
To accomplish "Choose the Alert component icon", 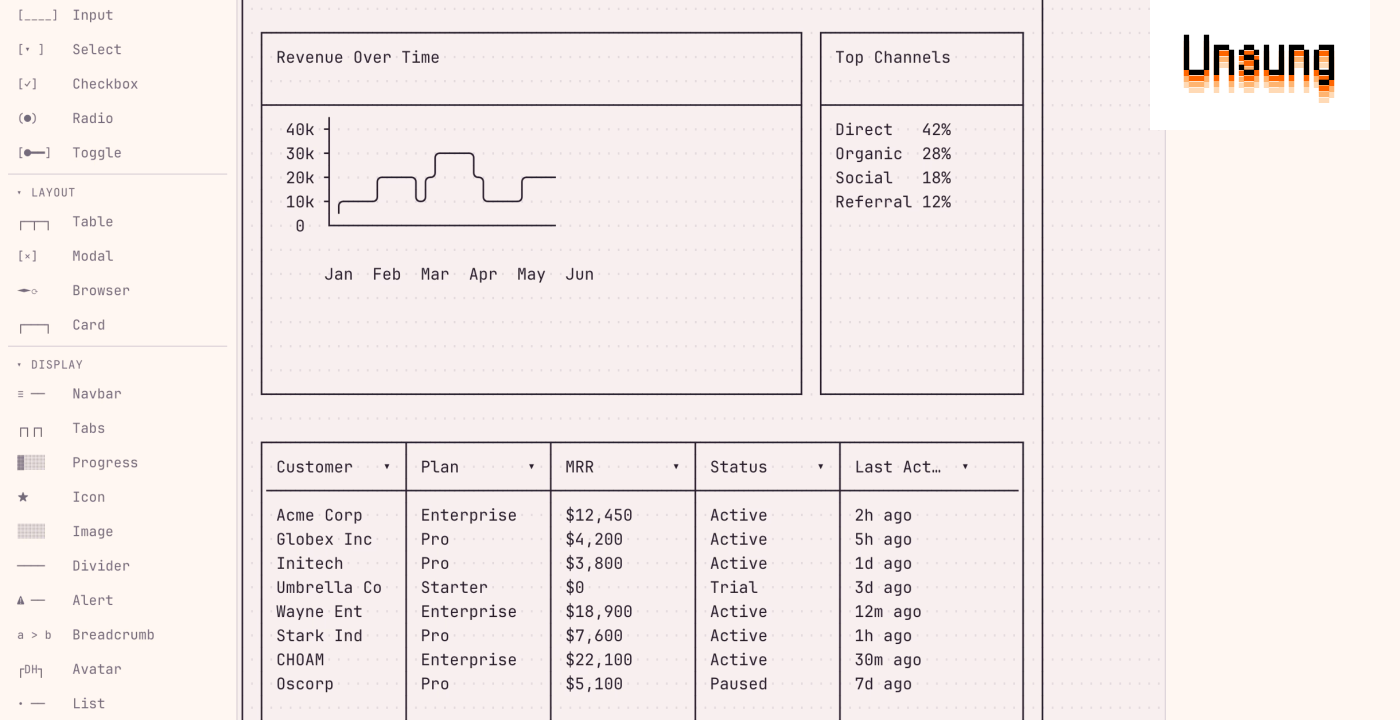I will point(30,600).
